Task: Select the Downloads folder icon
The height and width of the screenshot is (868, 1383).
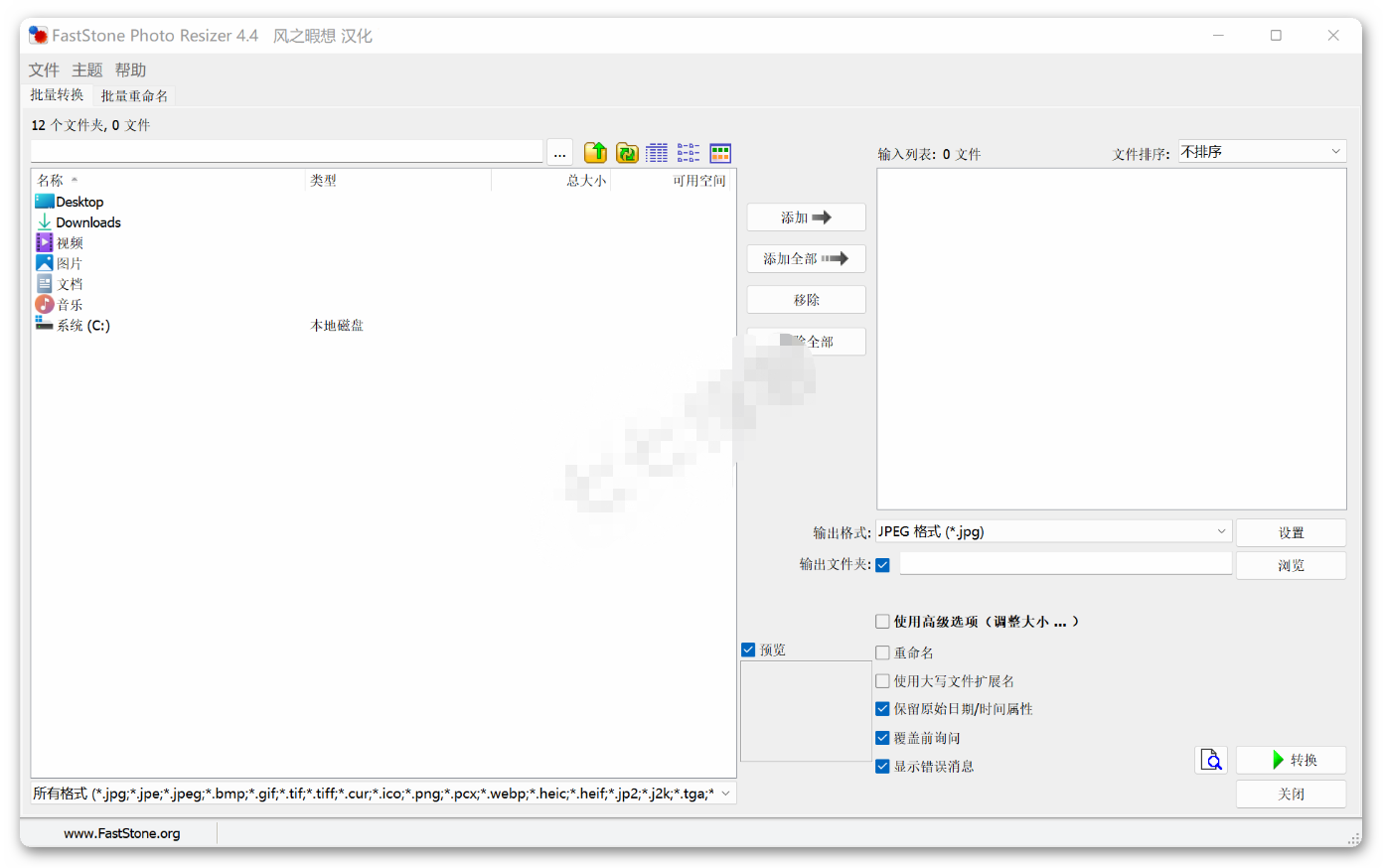Action: pos(45,222)
